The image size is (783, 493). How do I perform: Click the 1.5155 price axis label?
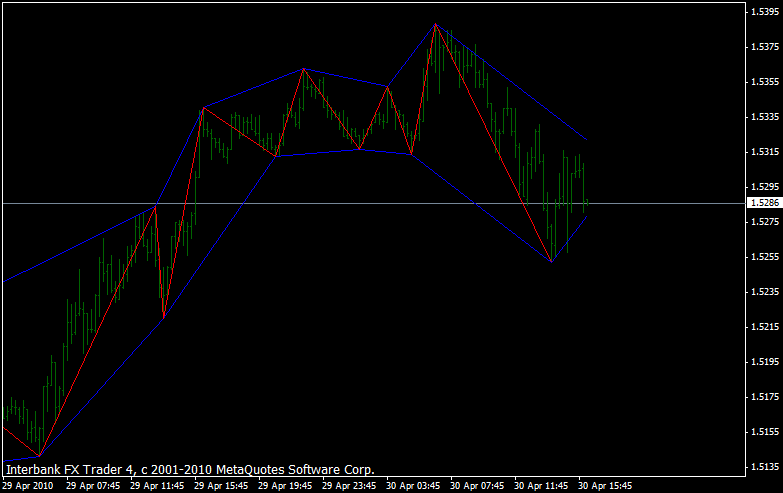765,432
